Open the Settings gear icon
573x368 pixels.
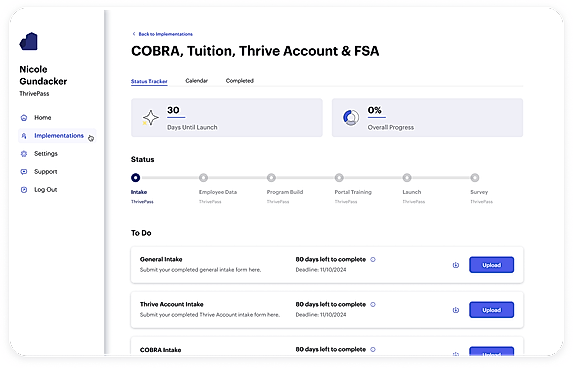pos(24,154)
